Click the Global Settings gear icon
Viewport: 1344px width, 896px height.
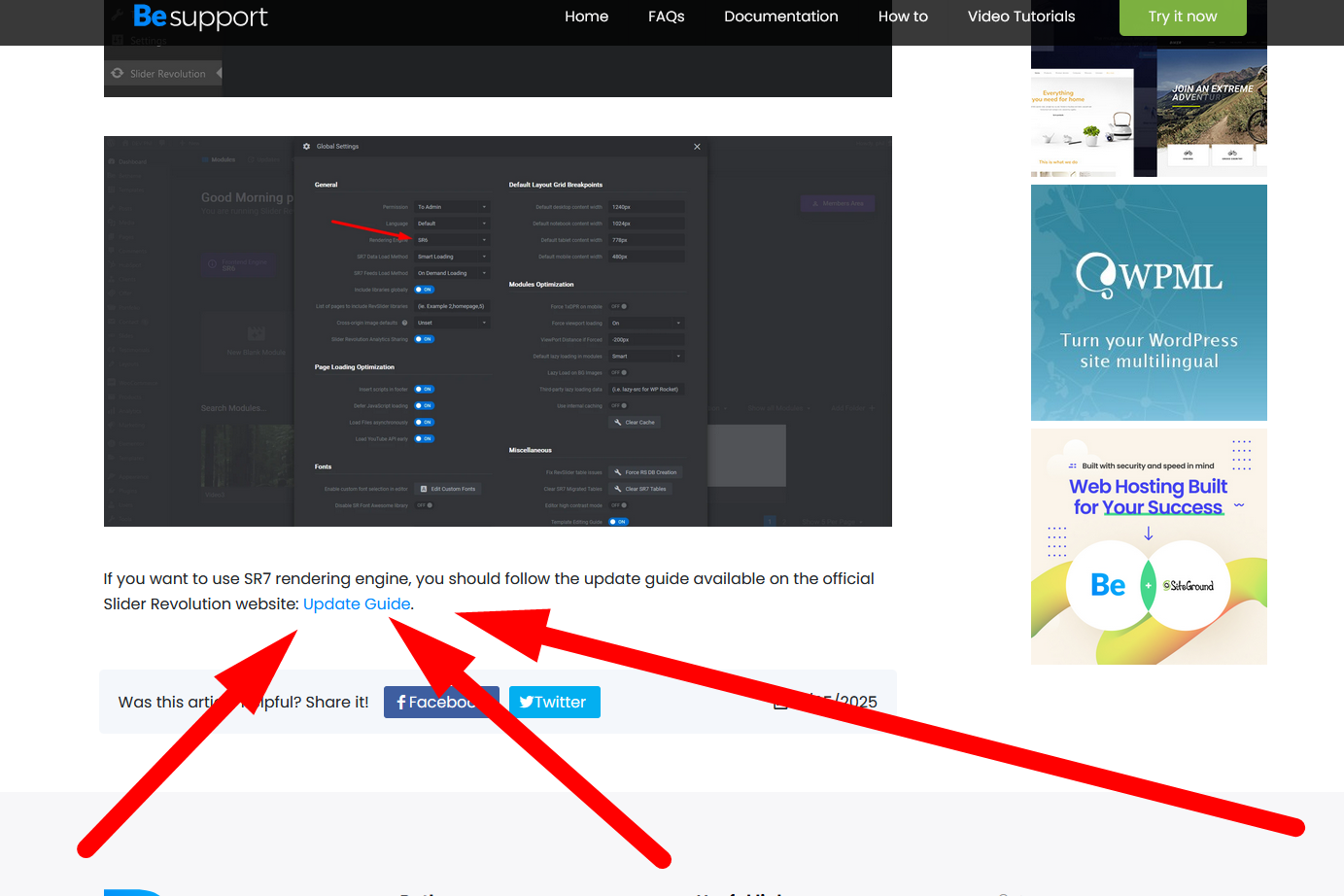[x=307, y=147]
